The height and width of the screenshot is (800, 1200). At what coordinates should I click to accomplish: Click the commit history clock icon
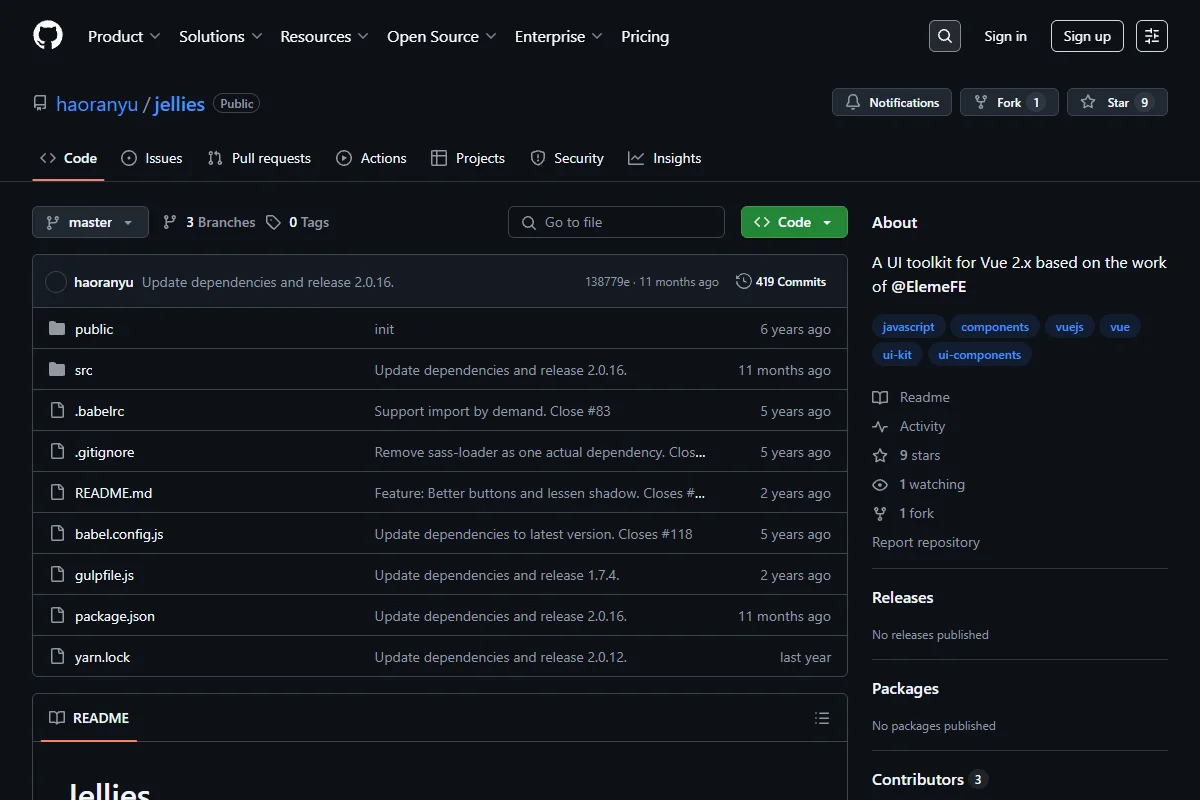743,282
